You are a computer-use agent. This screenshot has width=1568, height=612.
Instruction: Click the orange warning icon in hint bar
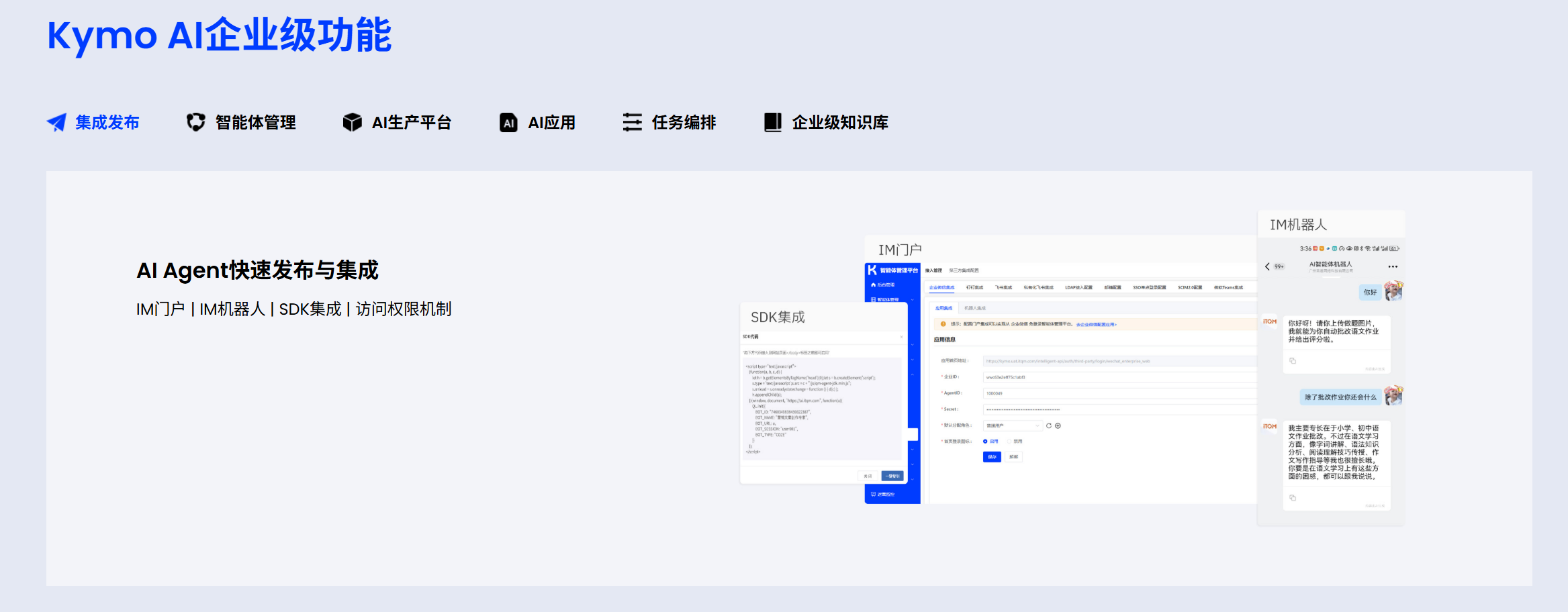(943, 324)
